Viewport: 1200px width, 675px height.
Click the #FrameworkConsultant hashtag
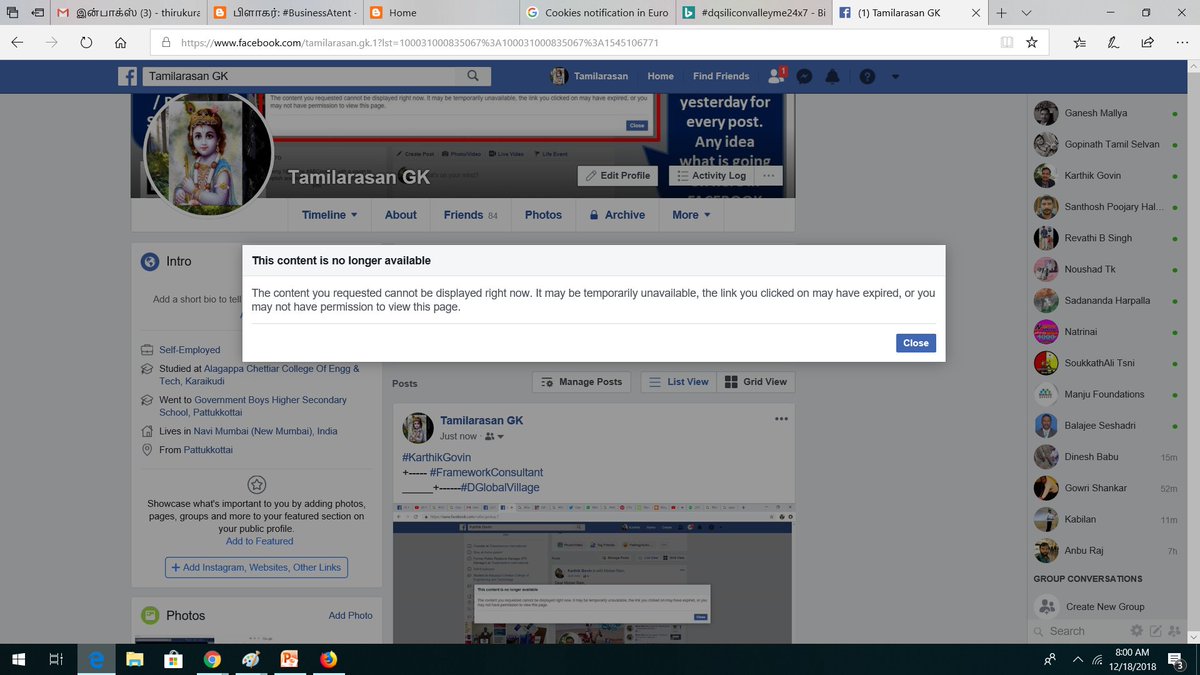pyautogui.click(x=486, y=472)
